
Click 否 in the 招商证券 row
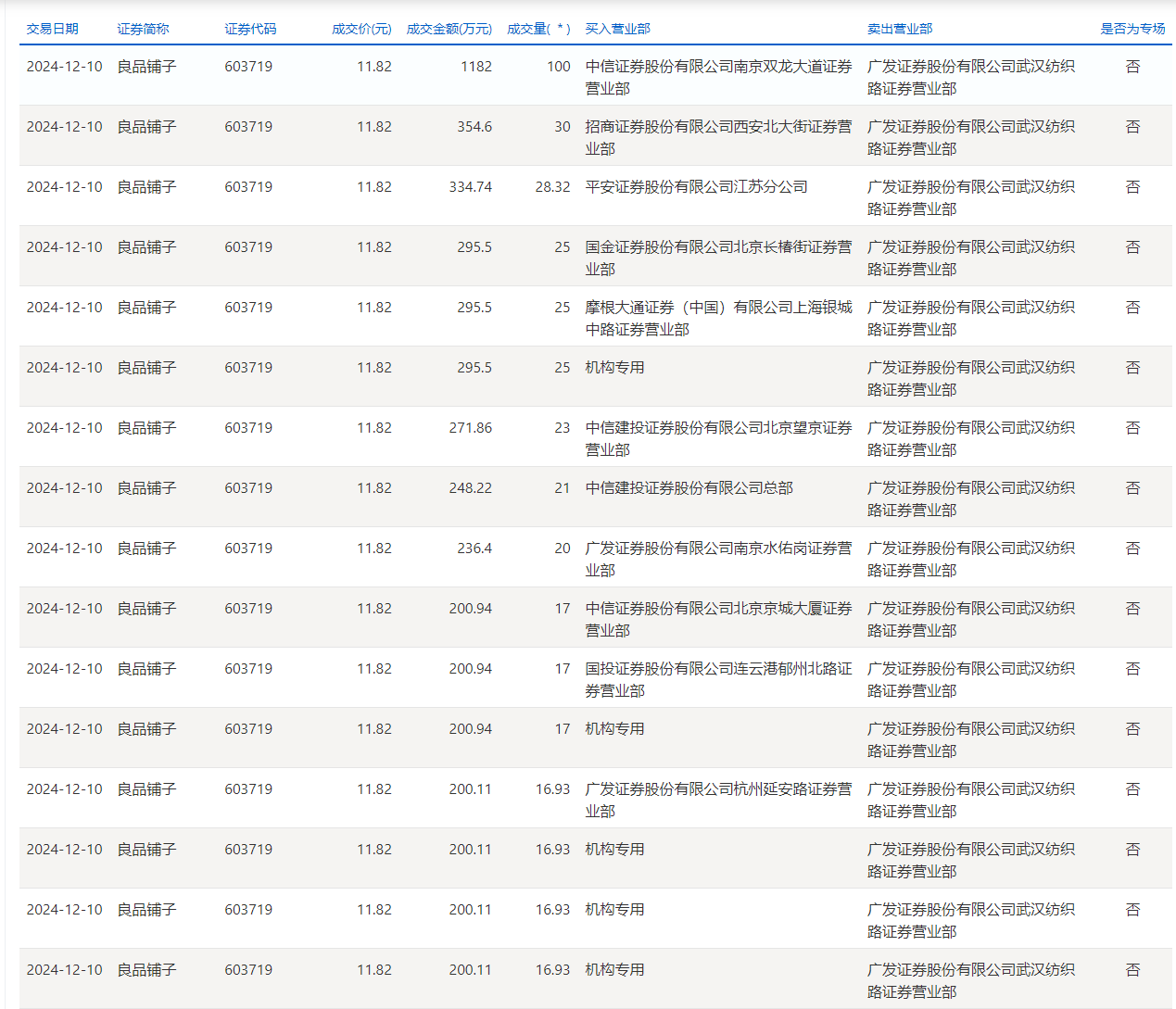pyautogui.click(x=1132, y=127)
